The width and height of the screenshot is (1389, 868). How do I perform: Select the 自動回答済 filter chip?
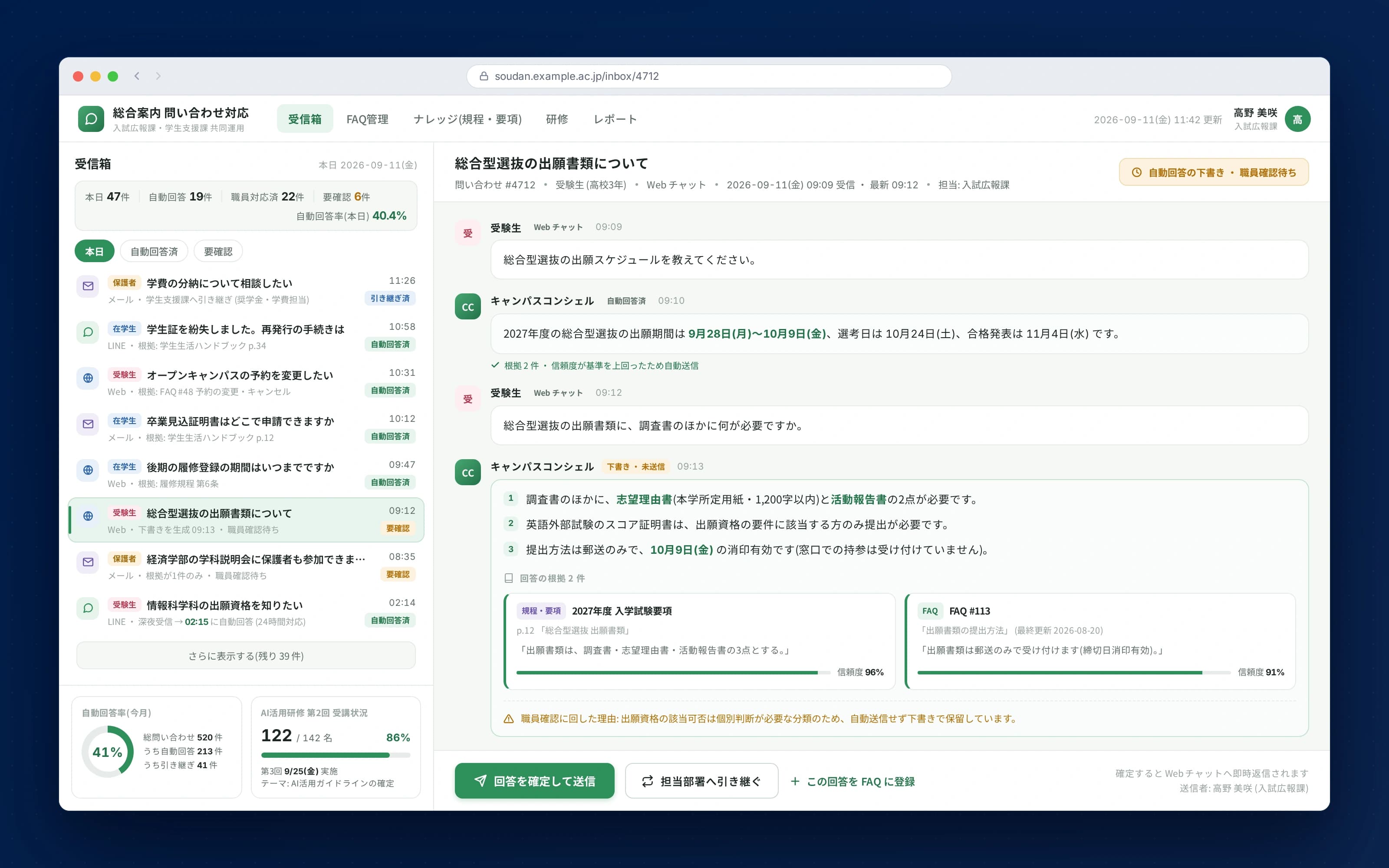(154, 251)
